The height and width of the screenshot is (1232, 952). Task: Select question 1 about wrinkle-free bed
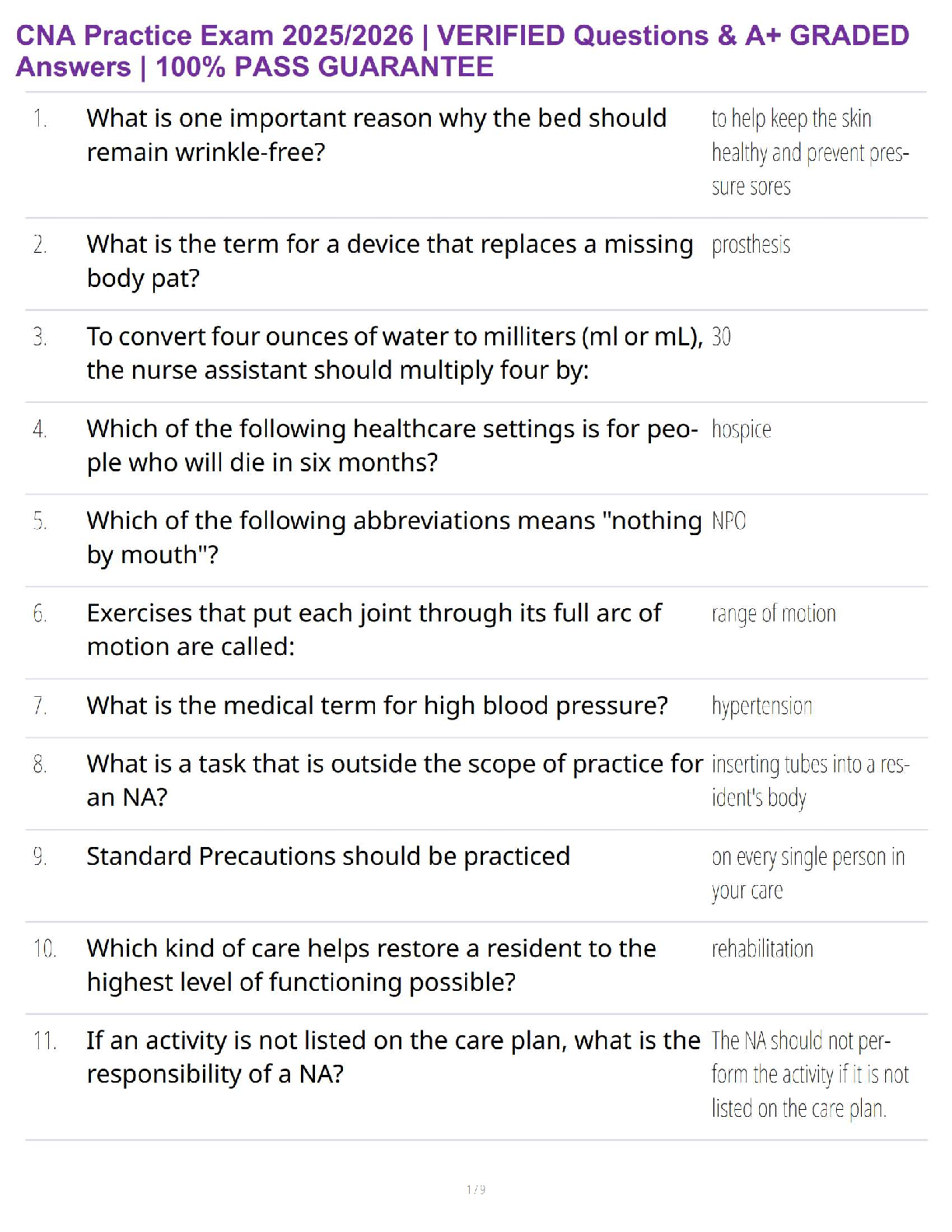[x=377, y=135]
